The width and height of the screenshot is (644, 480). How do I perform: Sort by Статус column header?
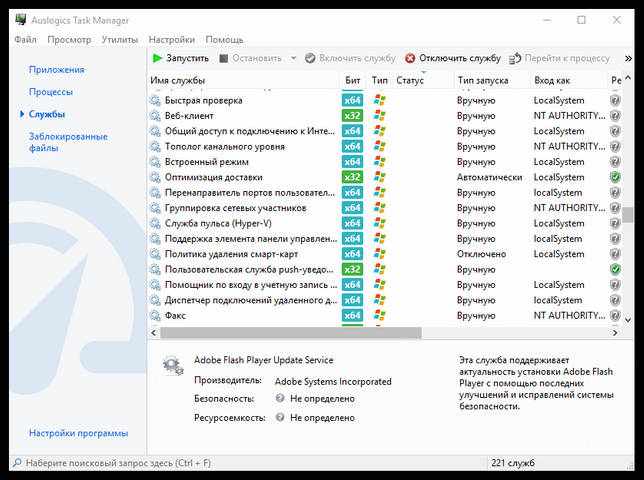(x=410, y=80)
